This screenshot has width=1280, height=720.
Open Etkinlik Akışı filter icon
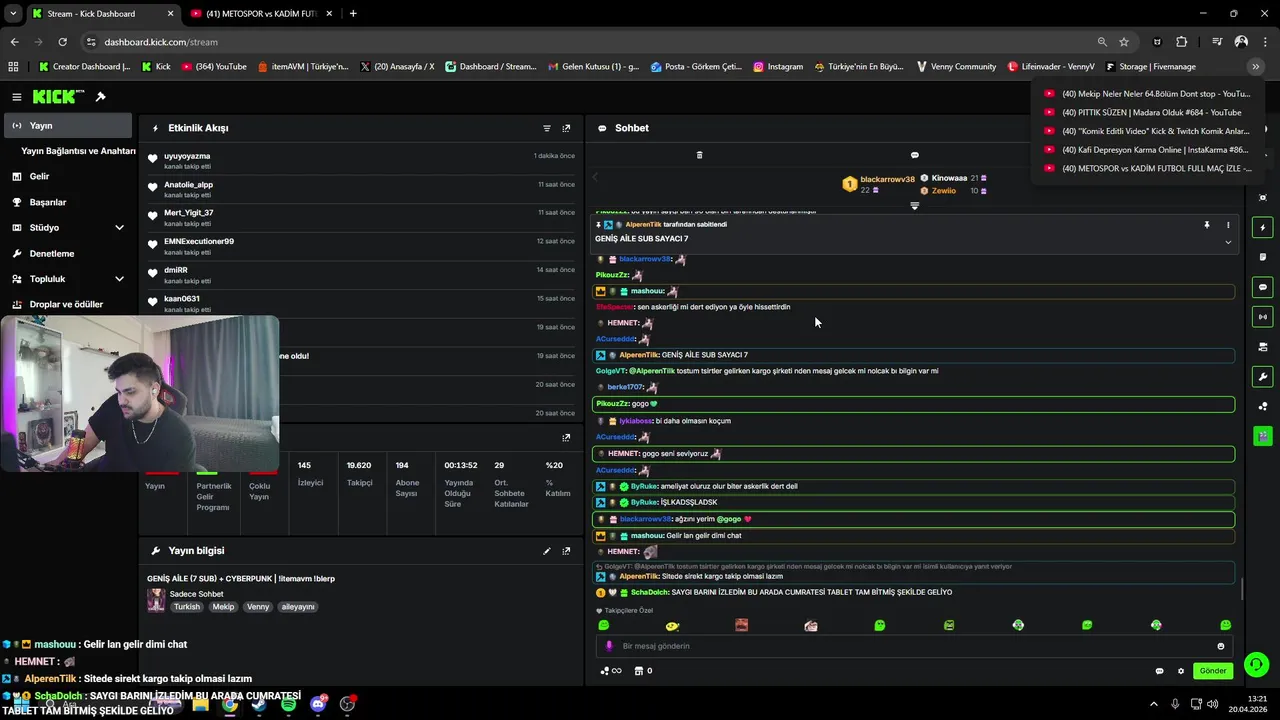pyautogui.click(x=547, y=128)
